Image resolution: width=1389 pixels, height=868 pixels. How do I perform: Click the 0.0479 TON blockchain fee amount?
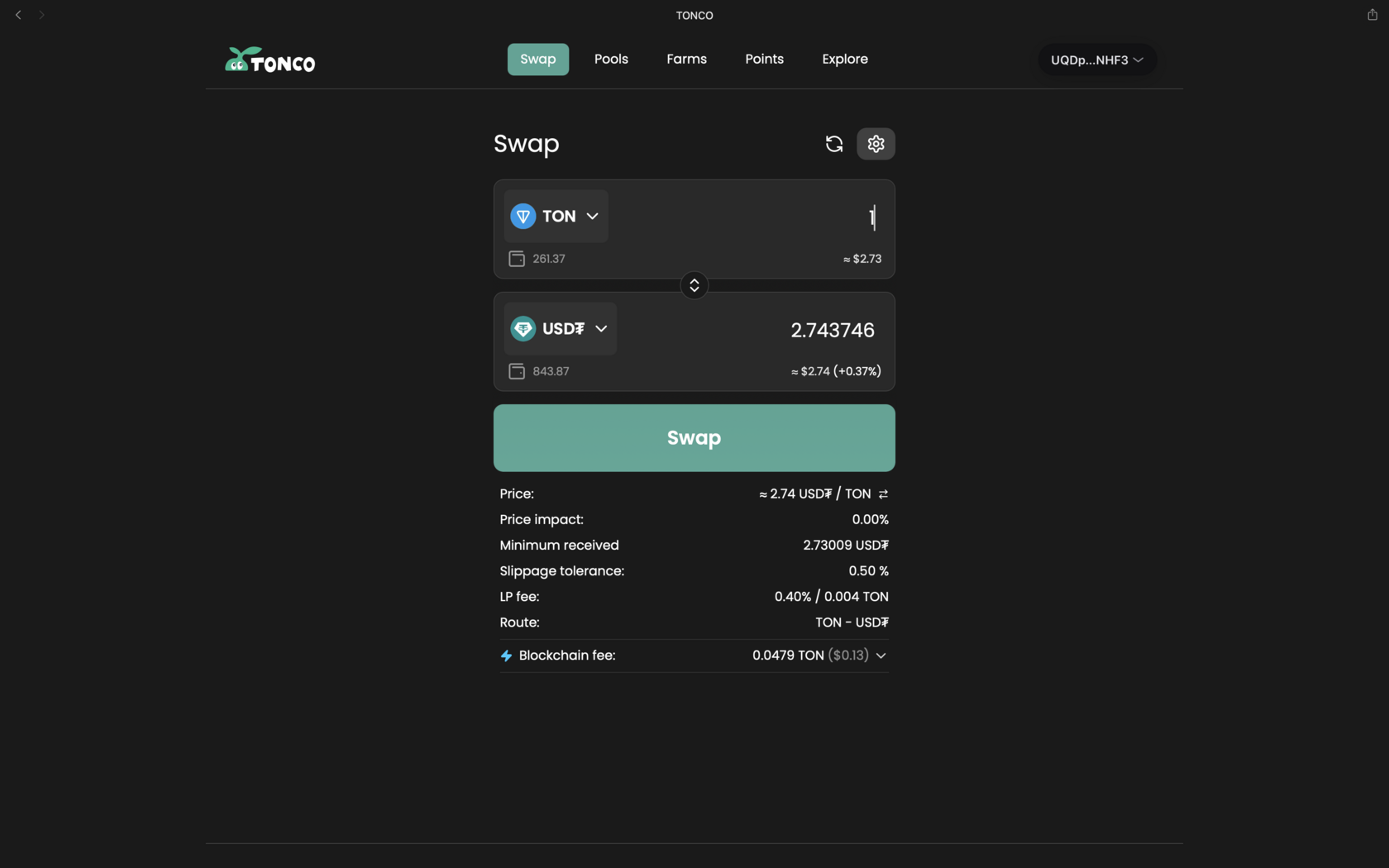[788, 656]
